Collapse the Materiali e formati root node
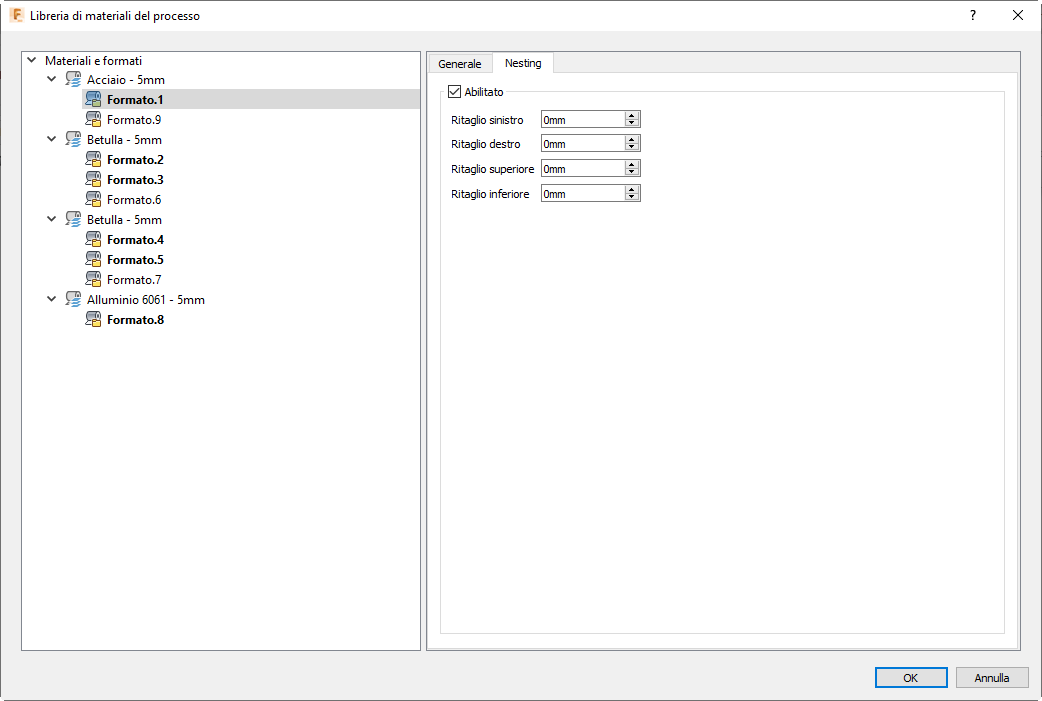The height and width of the screenshot is (701, 1042). (x=31, y=60)
